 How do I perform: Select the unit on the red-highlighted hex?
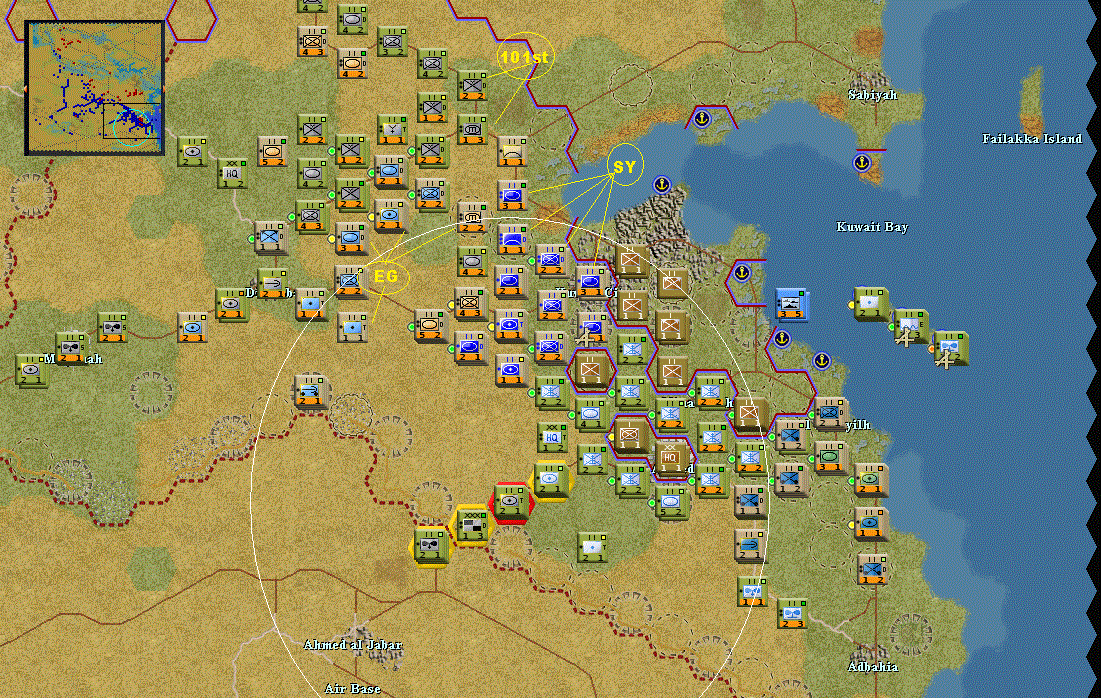511,503
